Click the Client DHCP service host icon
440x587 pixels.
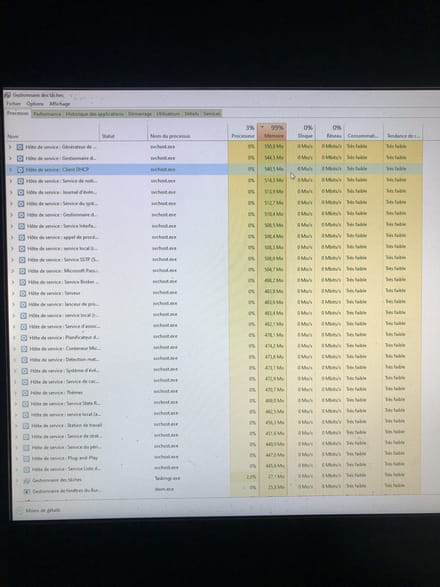tap(20, 170)
